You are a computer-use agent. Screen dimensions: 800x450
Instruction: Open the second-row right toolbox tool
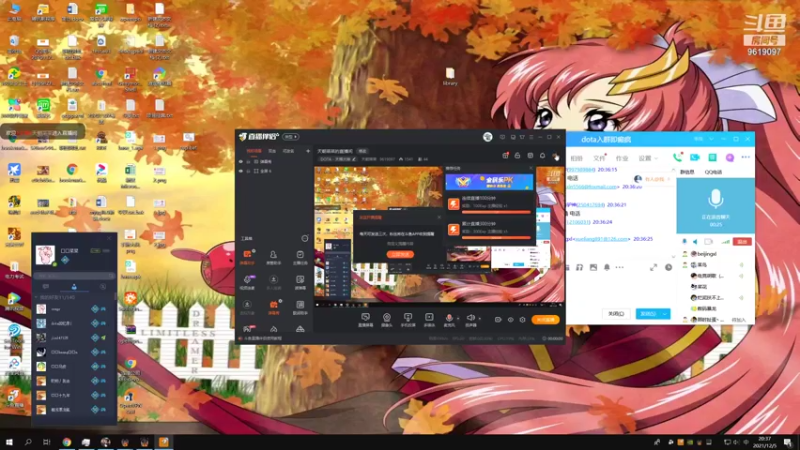click(300, 282)
